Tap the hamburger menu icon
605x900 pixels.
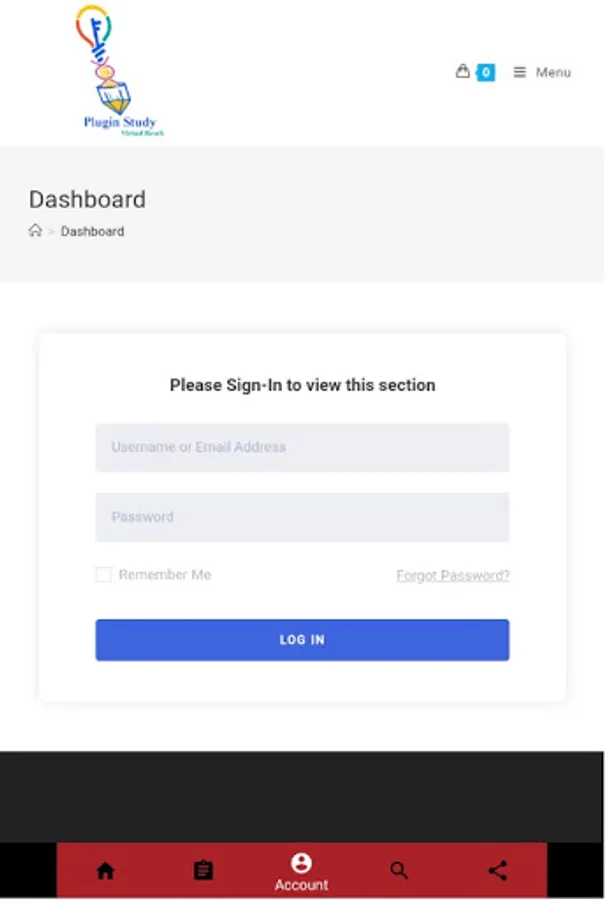click(520, 72)
